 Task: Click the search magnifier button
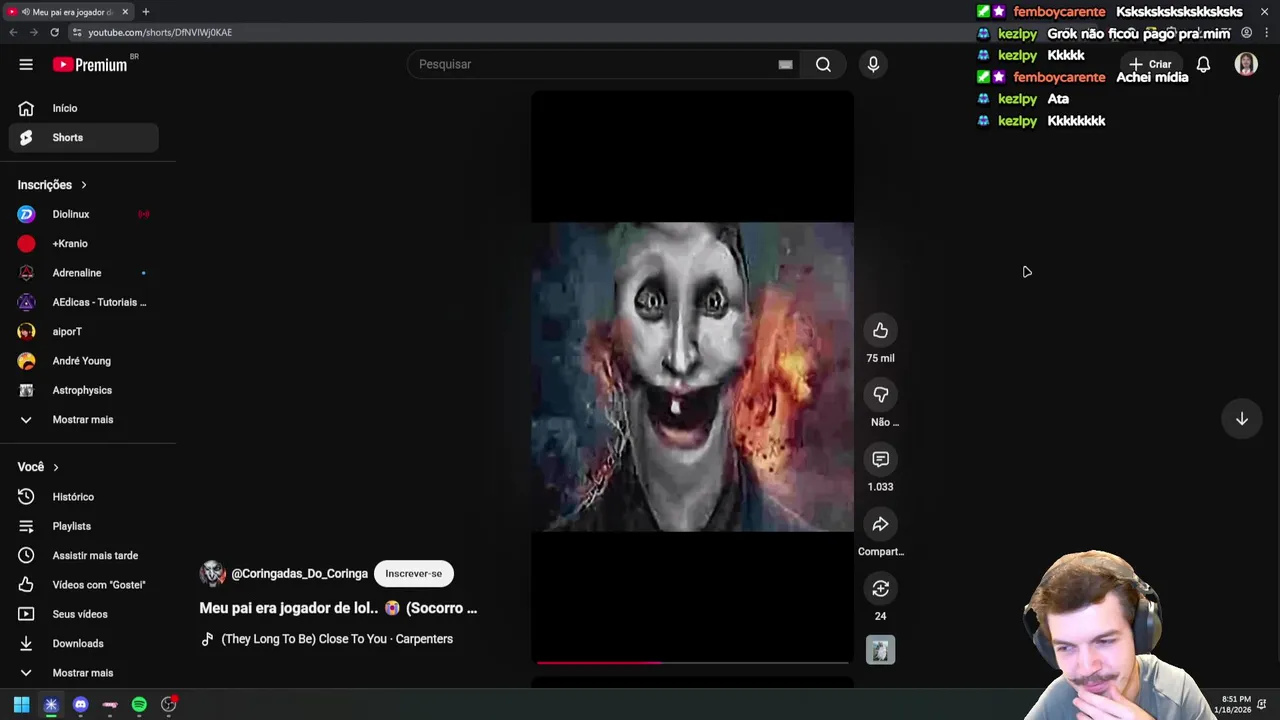coord(823,64)
